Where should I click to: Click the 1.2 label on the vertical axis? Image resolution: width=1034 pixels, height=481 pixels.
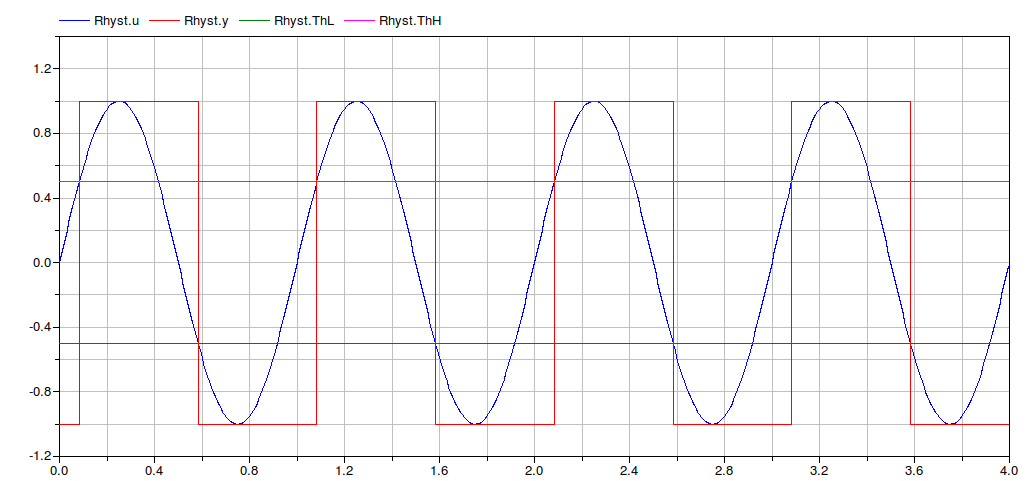point(41,68)
